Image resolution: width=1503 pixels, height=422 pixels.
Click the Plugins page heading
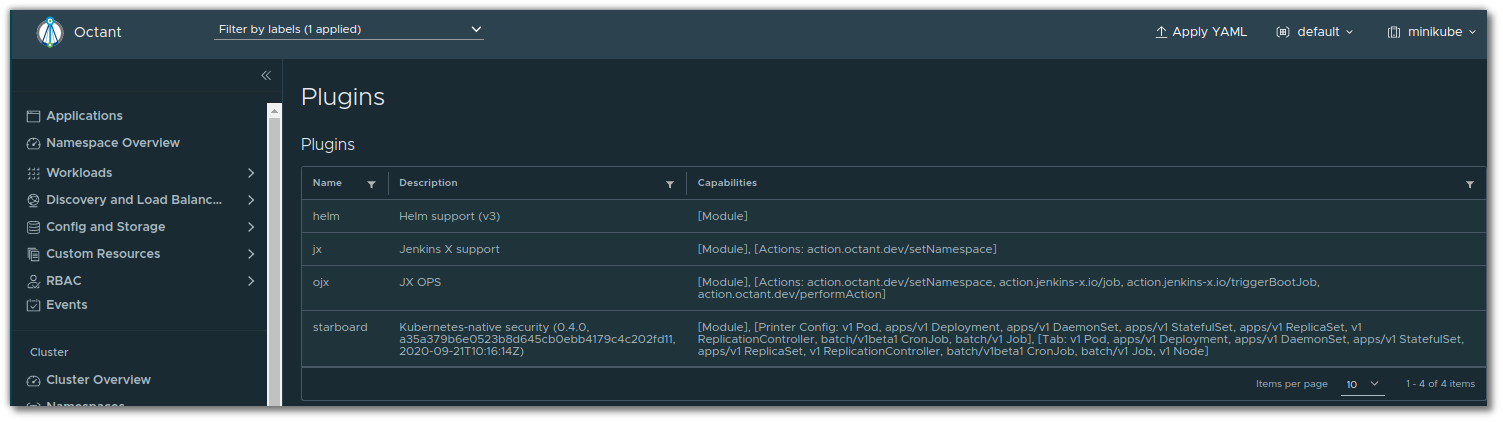coord(343,97)
